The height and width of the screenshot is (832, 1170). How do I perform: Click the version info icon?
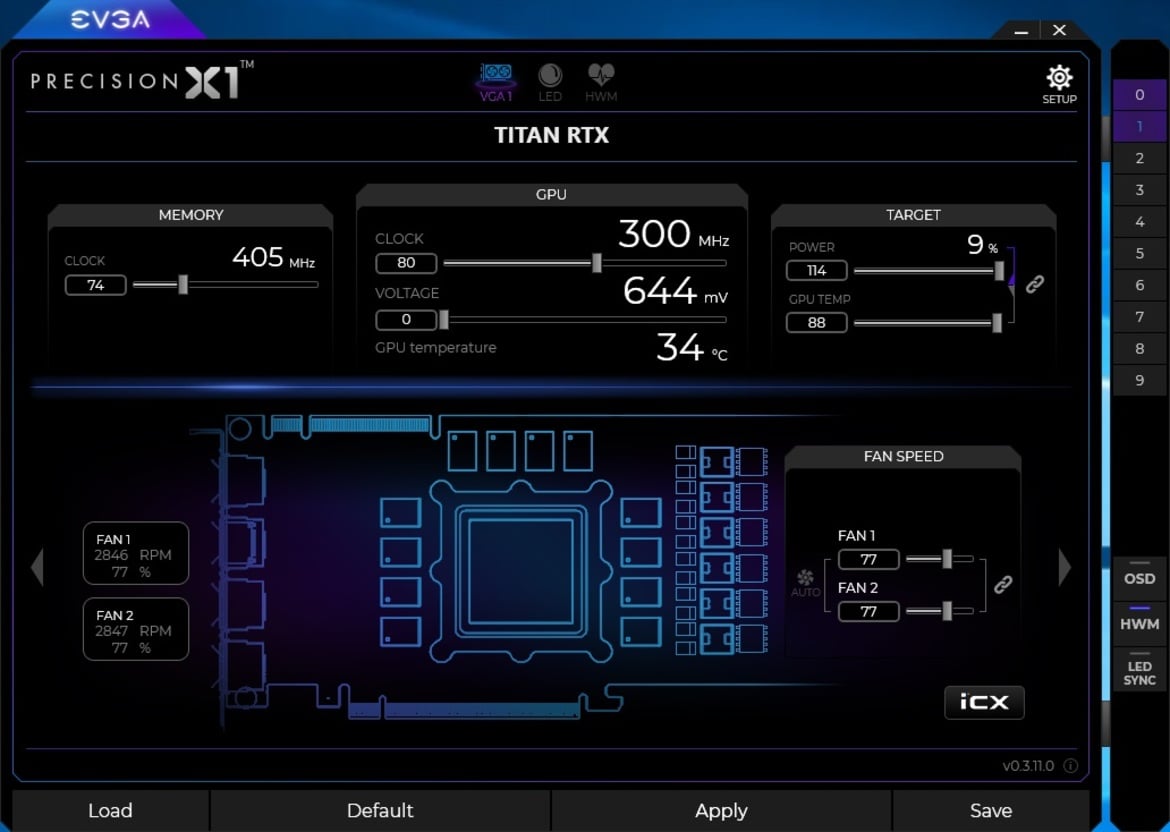[1070, 766]
